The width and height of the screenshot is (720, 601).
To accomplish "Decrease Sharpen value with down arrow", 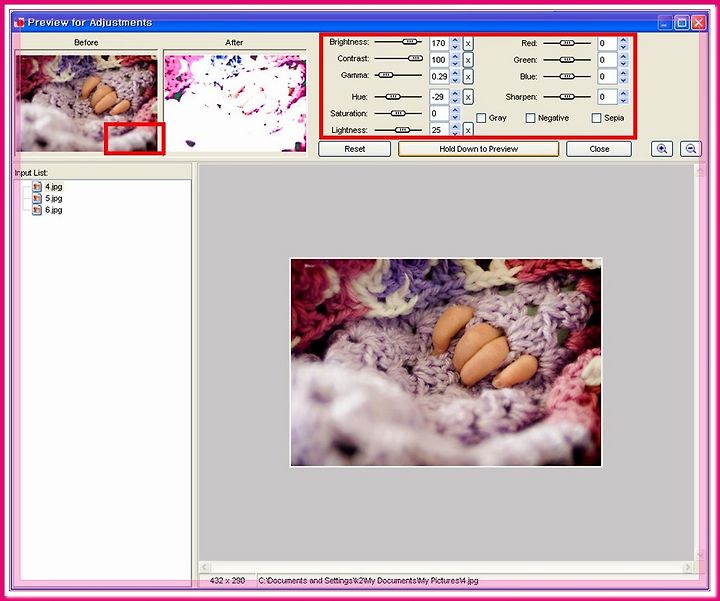I will 623,100.
